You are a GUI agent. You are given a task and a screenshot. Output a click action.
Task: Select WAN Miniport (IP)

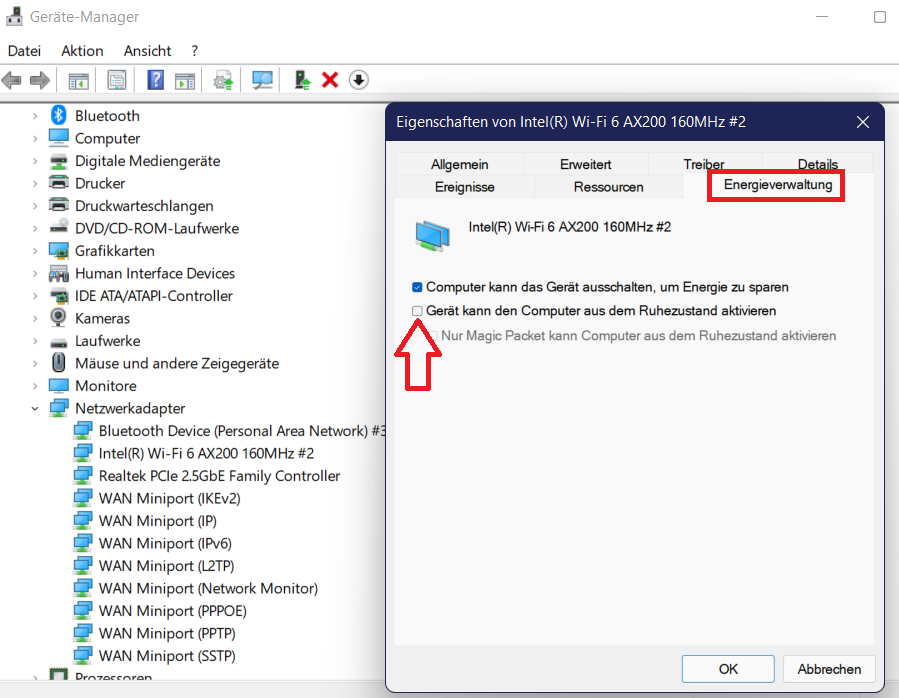(158, 520)
